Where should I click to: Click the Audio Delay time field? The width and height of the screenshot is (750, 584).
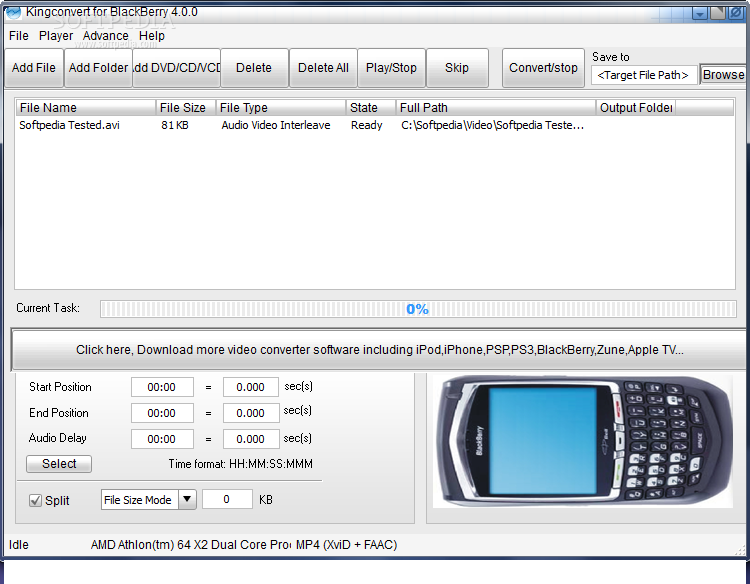162,439
